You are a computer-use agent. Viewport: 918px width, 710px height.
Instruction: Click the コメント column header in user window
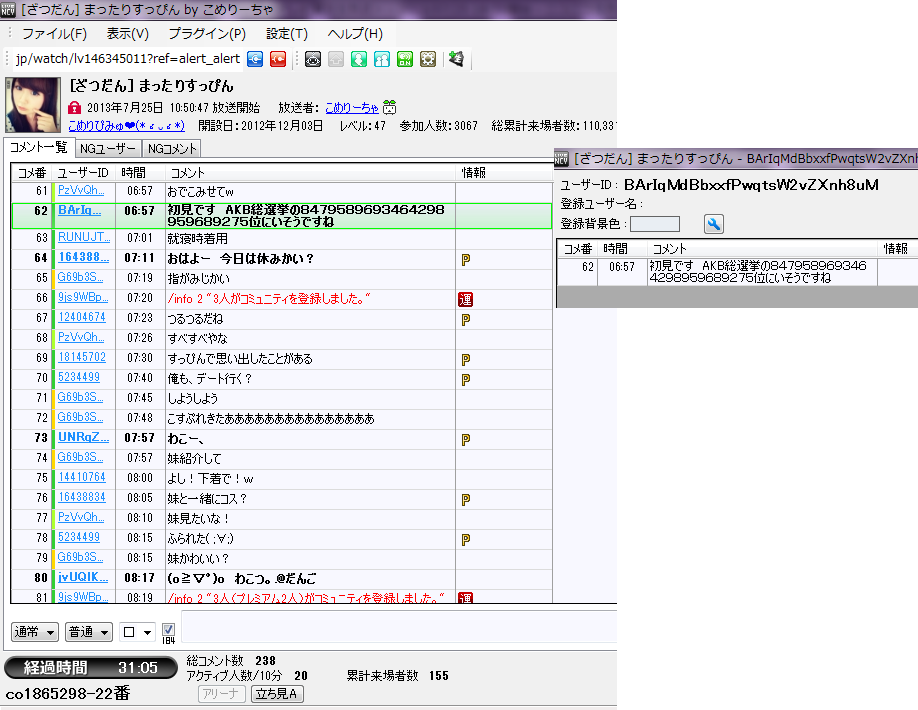pos(762,249)
